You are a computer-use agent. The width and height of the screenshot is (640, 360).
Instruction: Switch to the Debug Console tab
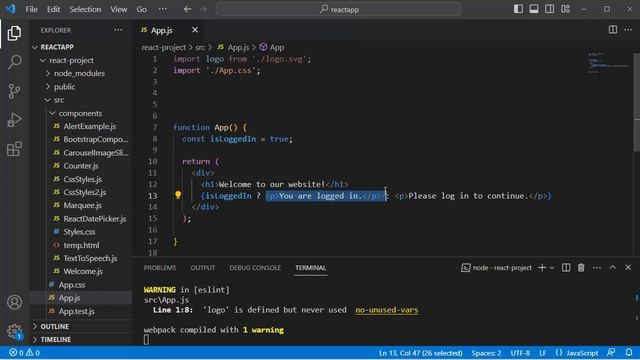tap(255, 268)
